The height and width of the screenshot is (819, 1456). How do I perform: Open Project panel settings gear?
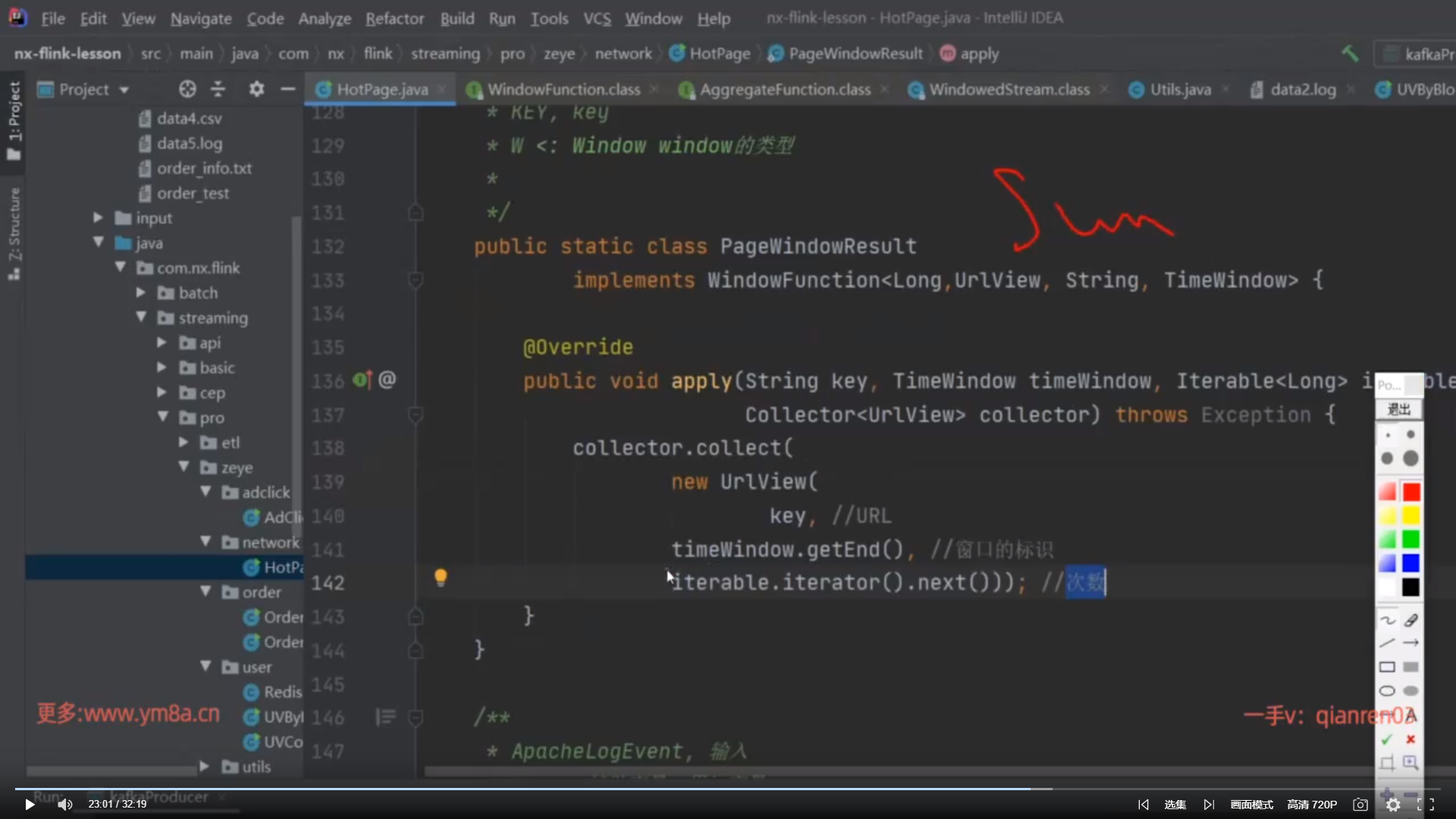[x=256, y=89]
